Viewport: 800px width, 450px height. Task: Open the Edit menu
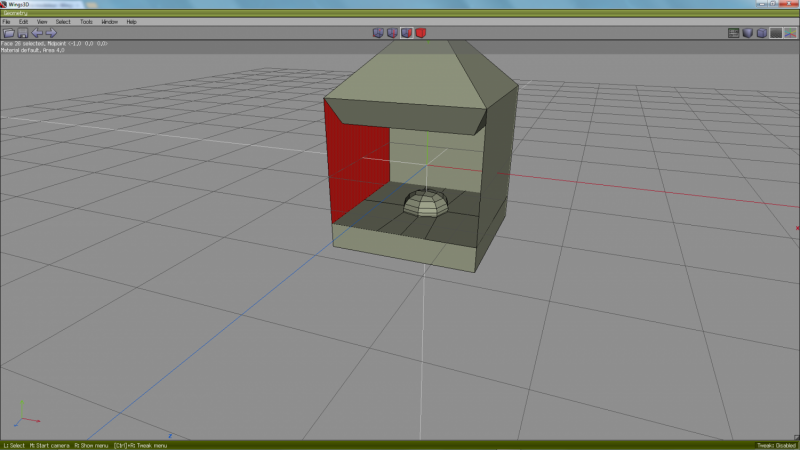(23, 21)
